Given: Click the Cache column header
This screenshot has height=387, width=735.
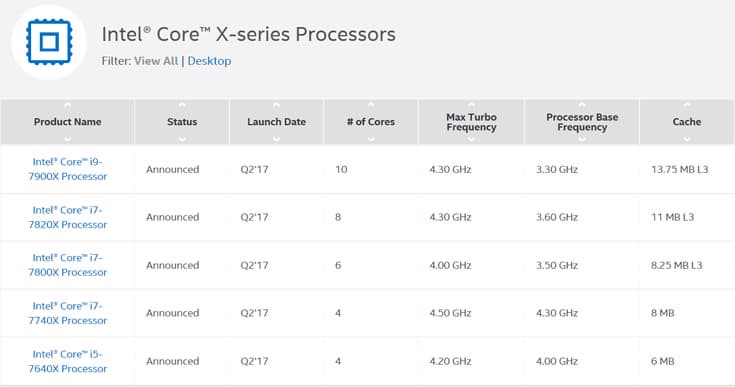Looking at the screenshot, I should click(687, 122).
